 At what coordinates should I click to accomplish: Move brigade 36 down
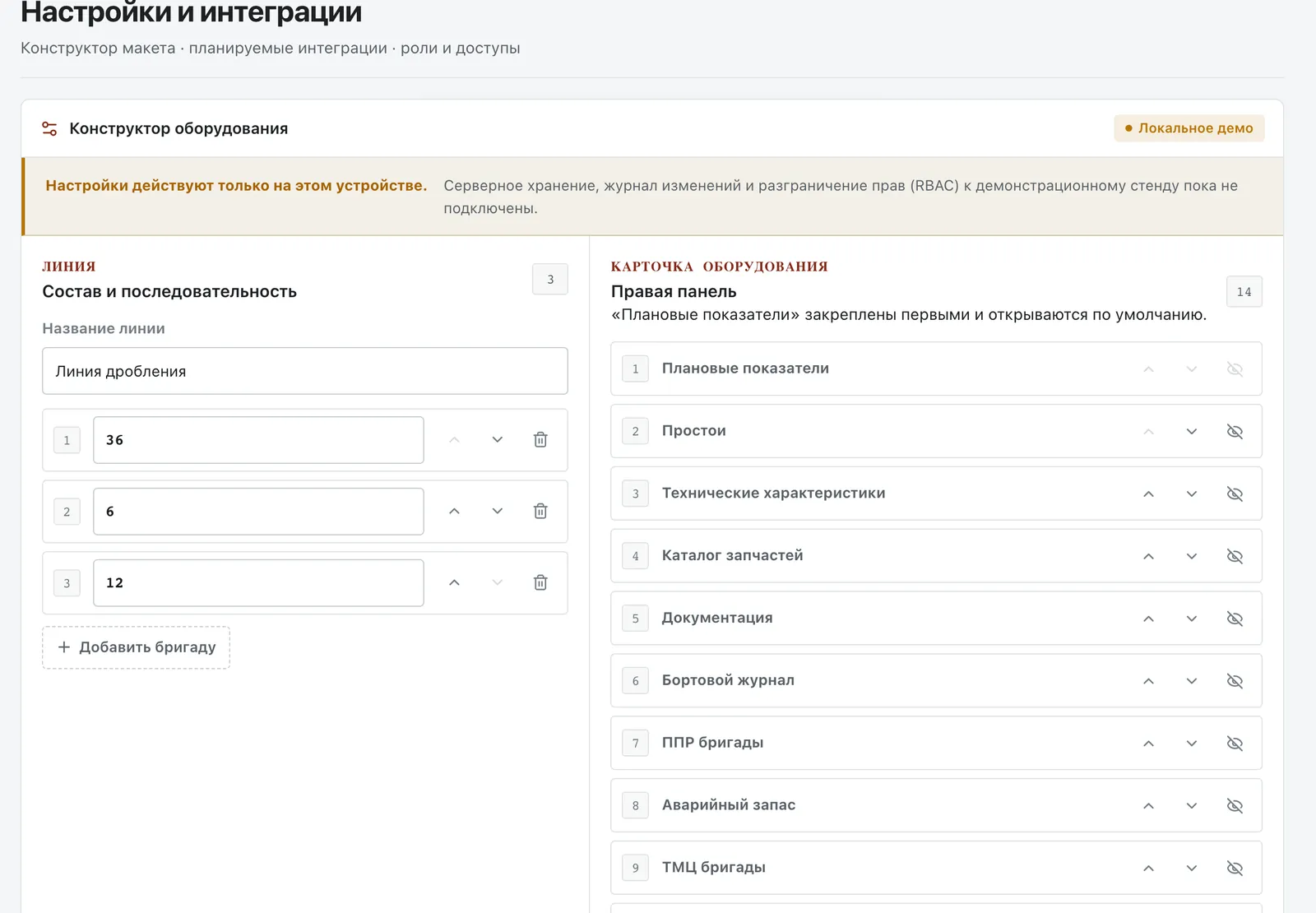[x=498, y=440]
